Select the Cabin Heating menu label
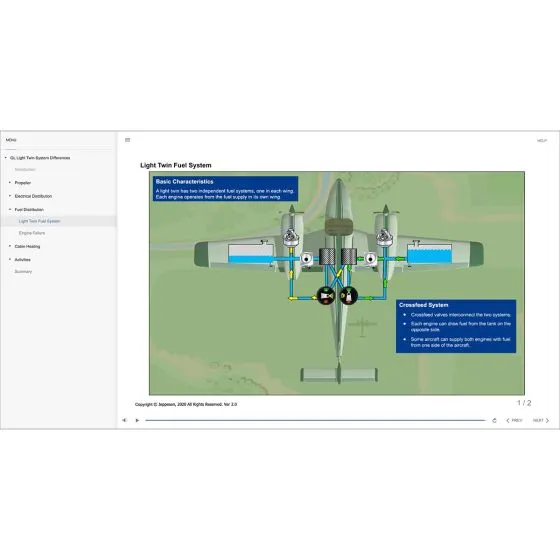The width and height of the screenshot is (560, 560). (x=28, y=246)
